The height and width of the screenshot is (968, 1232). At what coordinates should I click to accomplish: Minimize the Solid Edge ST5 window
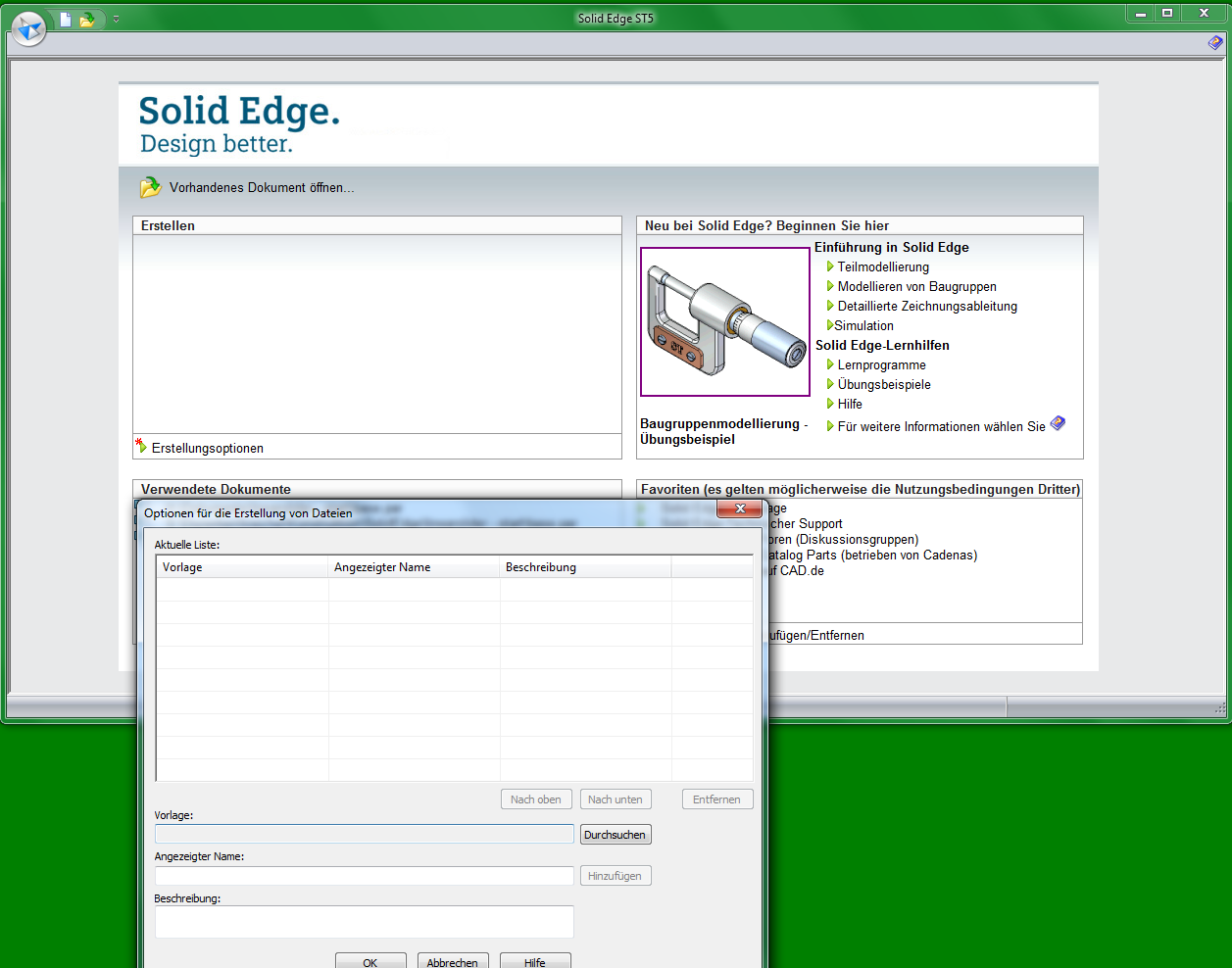pos(1140,14)
